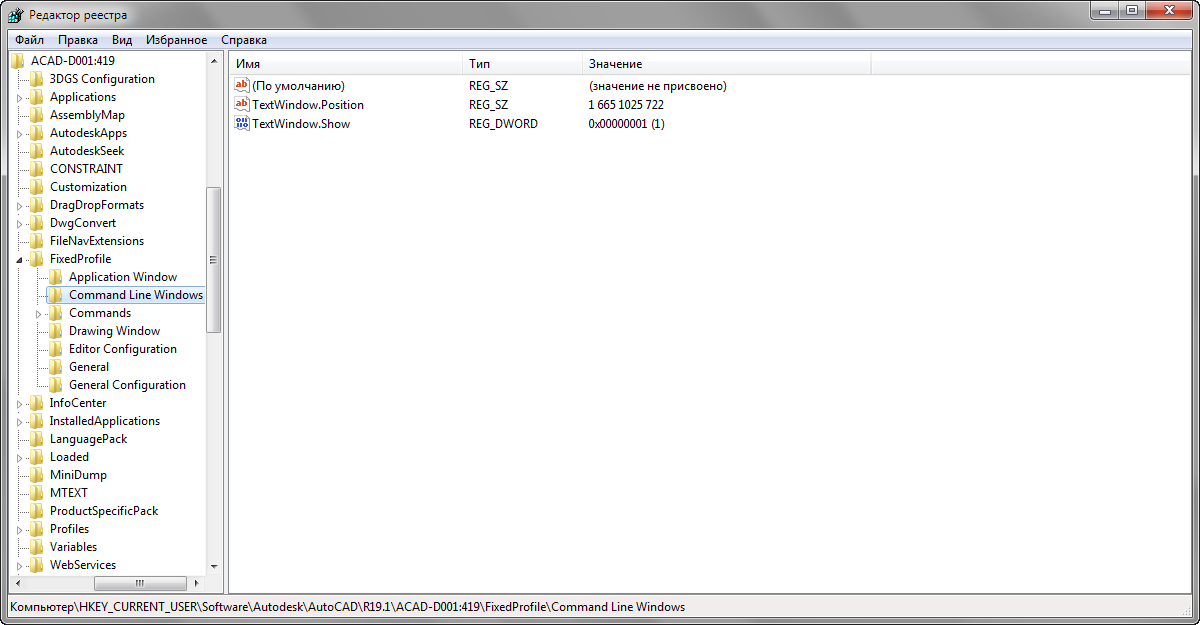This screenshot has height=625, width=1200.
Task: Click the Значение column header
Action: pos(726,64)
